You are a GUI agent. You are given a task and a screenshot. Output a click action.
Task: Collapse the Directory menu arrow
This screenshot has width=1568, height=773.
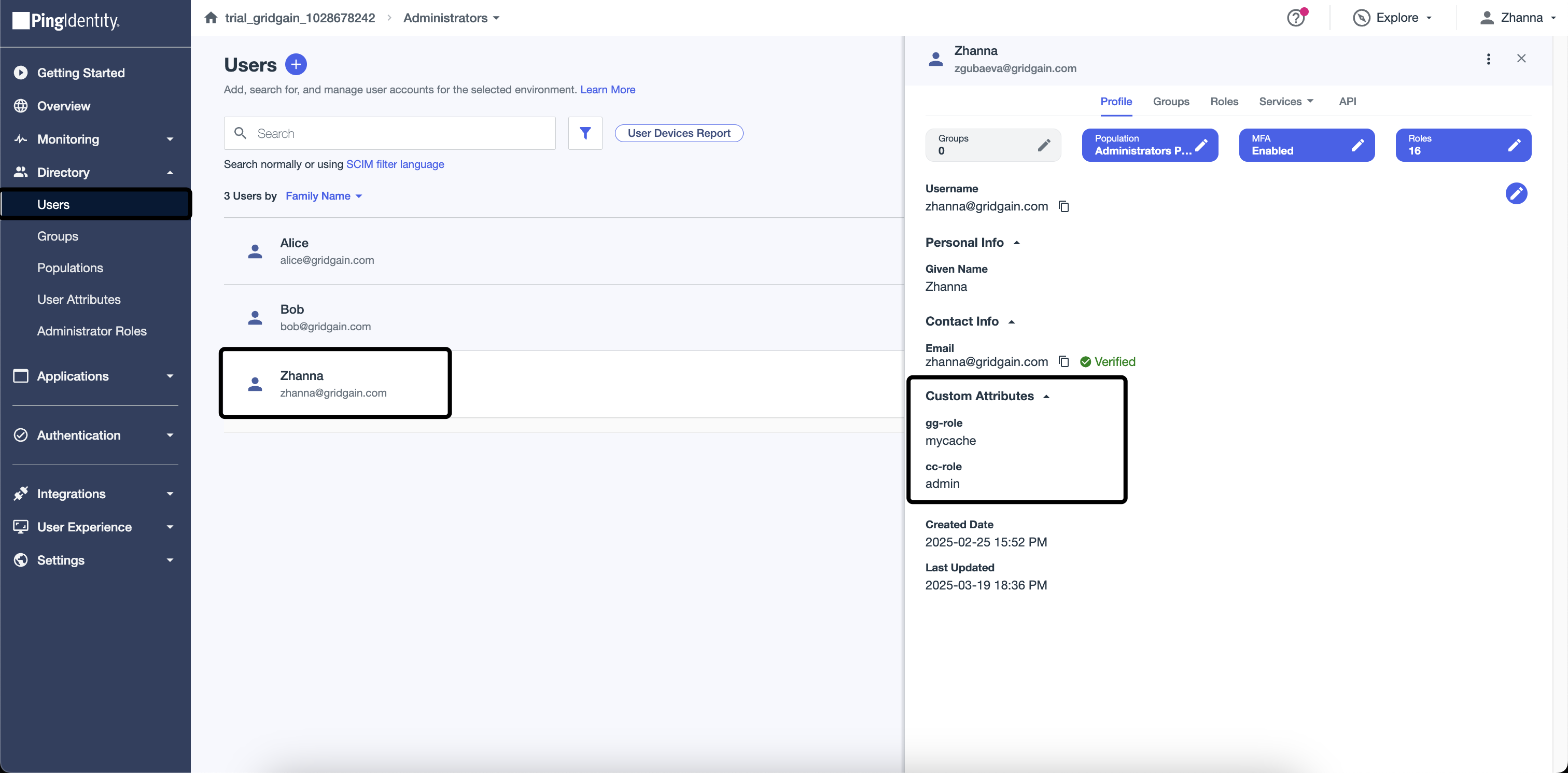point(170,172)
